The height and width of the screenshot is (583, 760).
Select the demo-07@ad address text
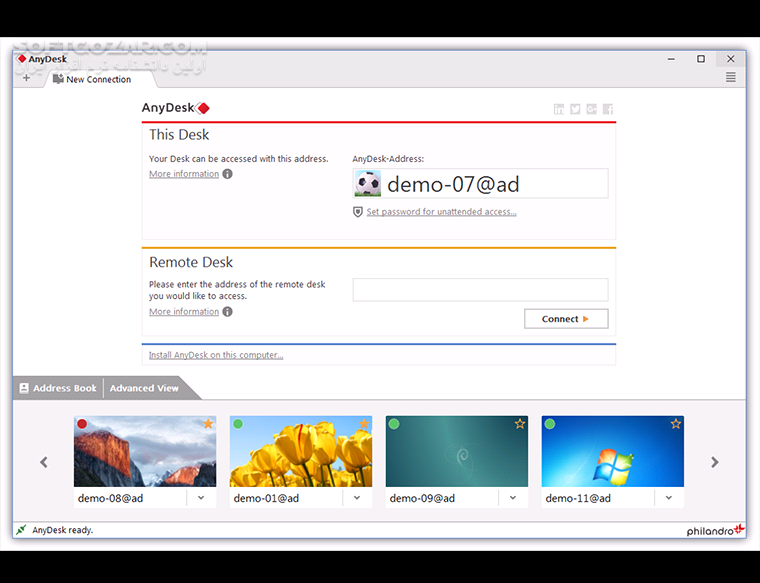click(x=453, y=184)
